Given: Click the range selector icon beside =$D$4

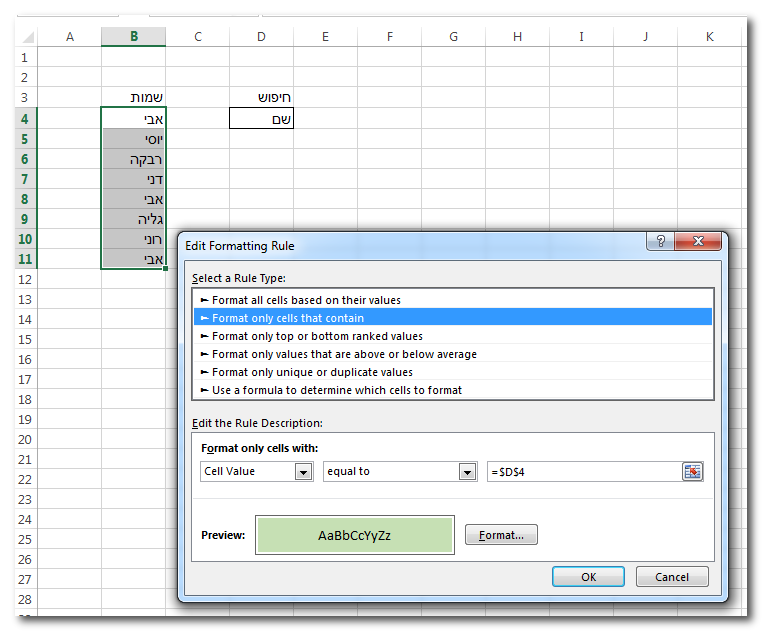Looking at the screenshot, I should pyautogui.click(x=692, y=471).
